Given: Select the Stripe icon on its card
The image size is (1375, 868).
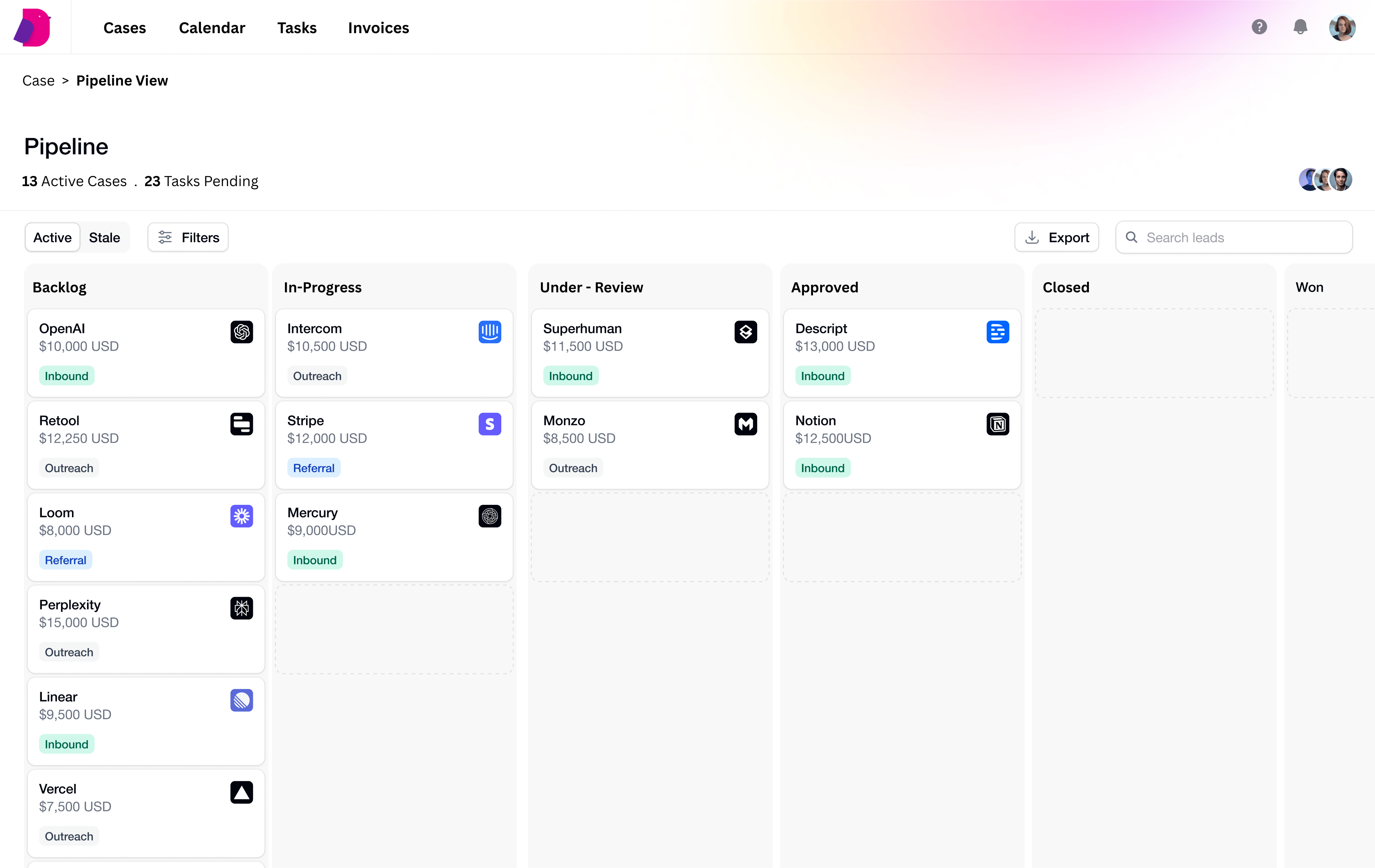Looking at the screenshot, I should [x=489, y=424].
